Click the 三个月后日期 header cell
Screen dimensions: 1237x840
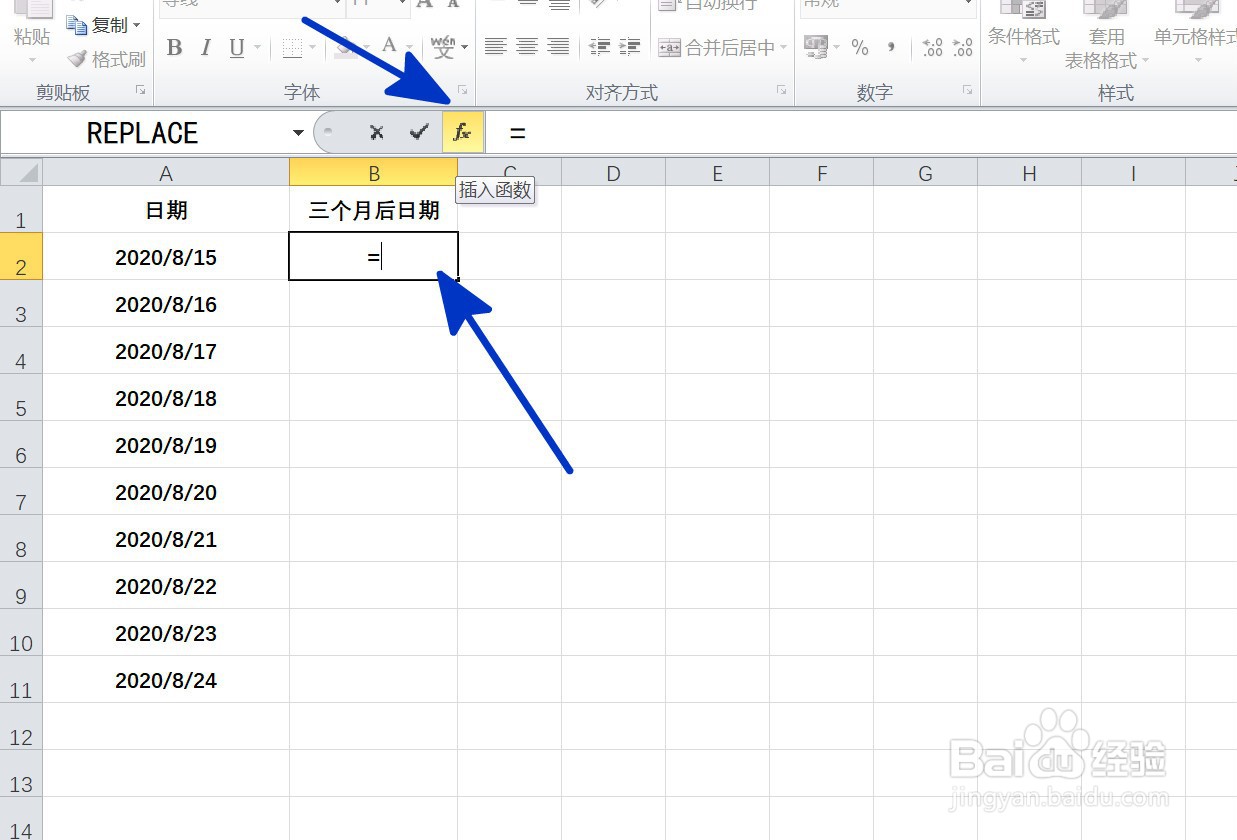click(x=374, y=210)
